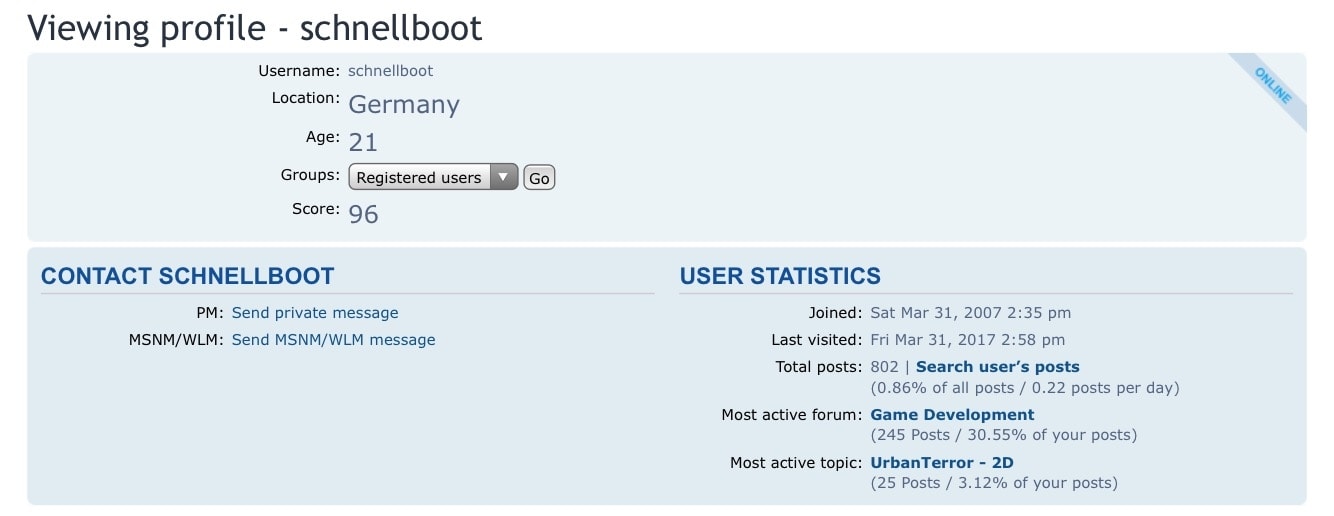Click the dropdown arrow beside Registered users
The width and height of the screenshot is (1334, 516).
tap(505, 178)
